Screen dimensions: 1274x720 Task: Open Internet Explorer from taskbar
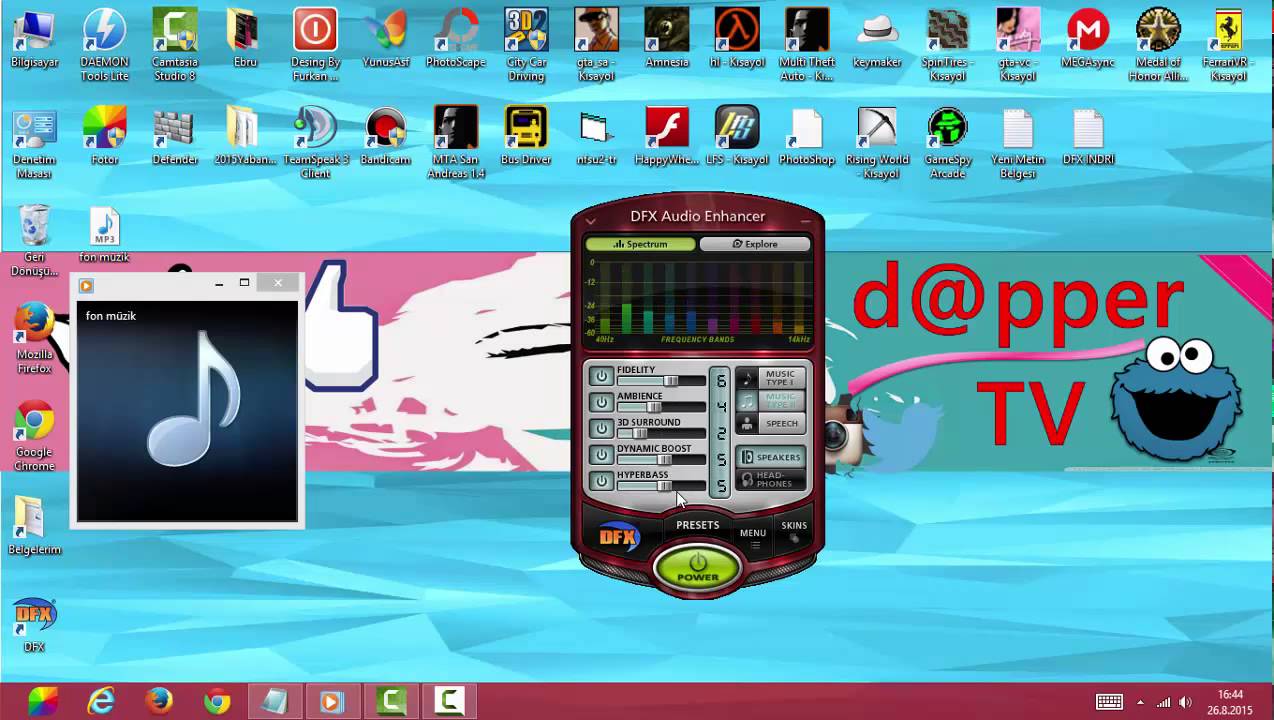101,702
